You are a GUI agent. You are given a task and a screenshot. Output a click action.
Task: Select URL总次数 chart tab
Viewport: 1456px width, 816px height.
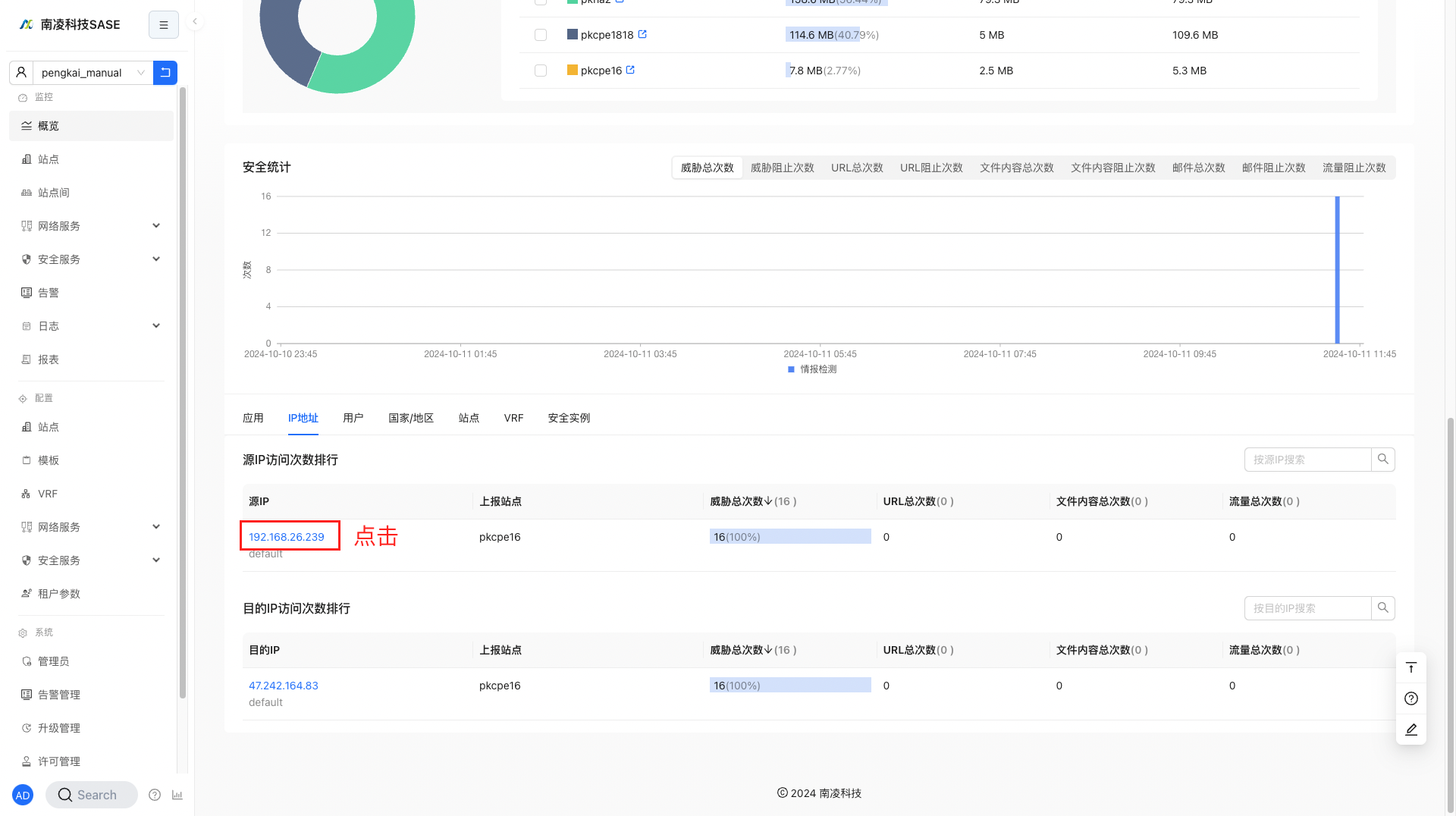pos(857,168)
